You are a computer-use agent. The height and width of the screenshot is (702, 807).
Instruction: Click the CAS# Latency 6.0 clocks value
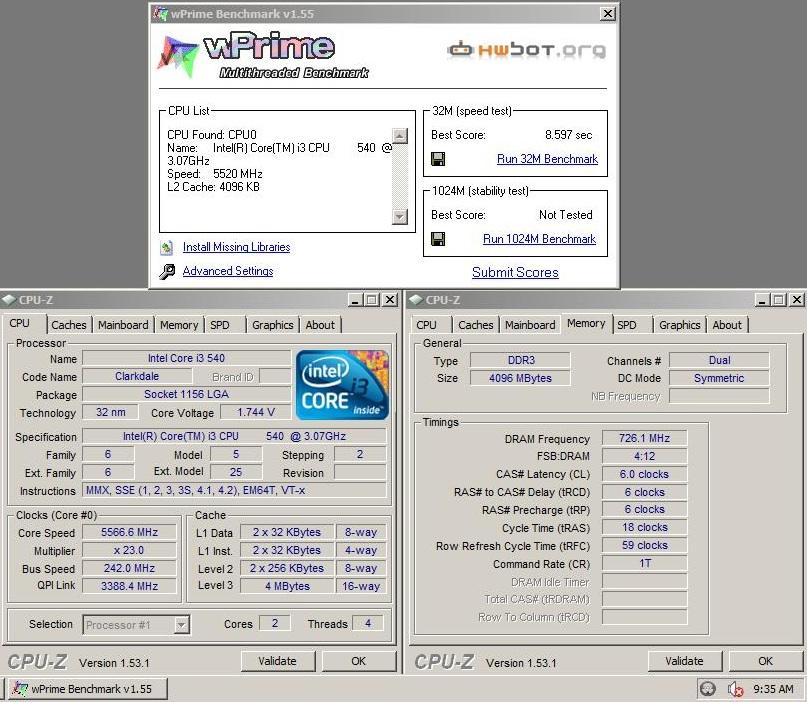coord(644,474)
